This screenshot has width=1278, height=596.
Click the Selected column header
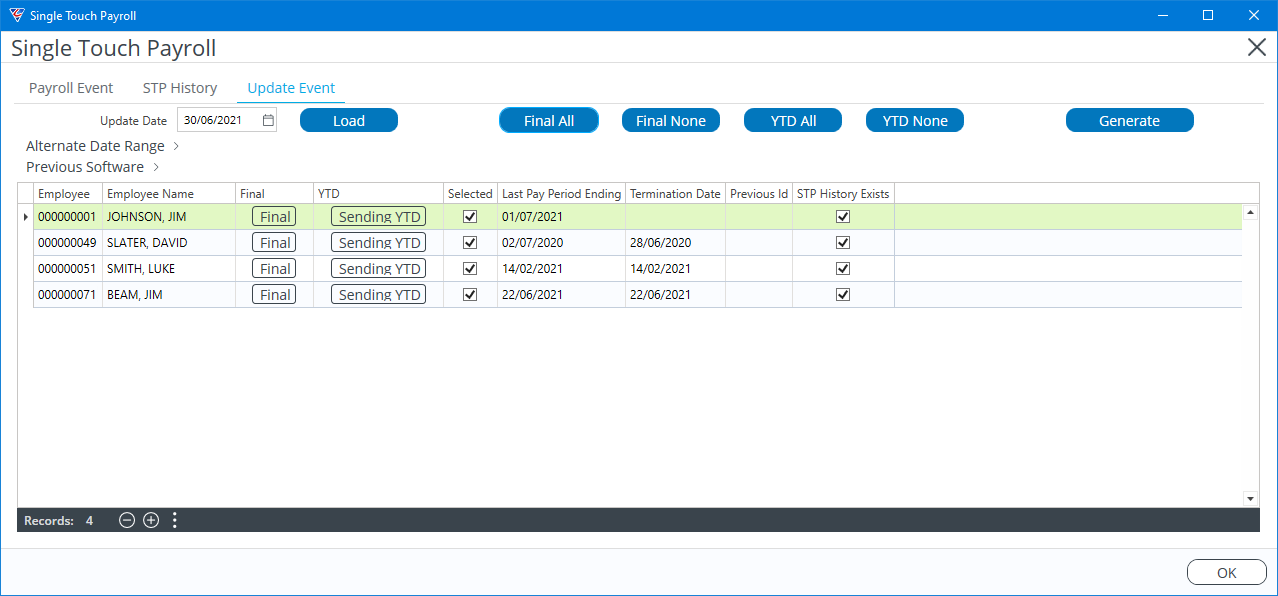pyautogui.click(x=470, y=194)
